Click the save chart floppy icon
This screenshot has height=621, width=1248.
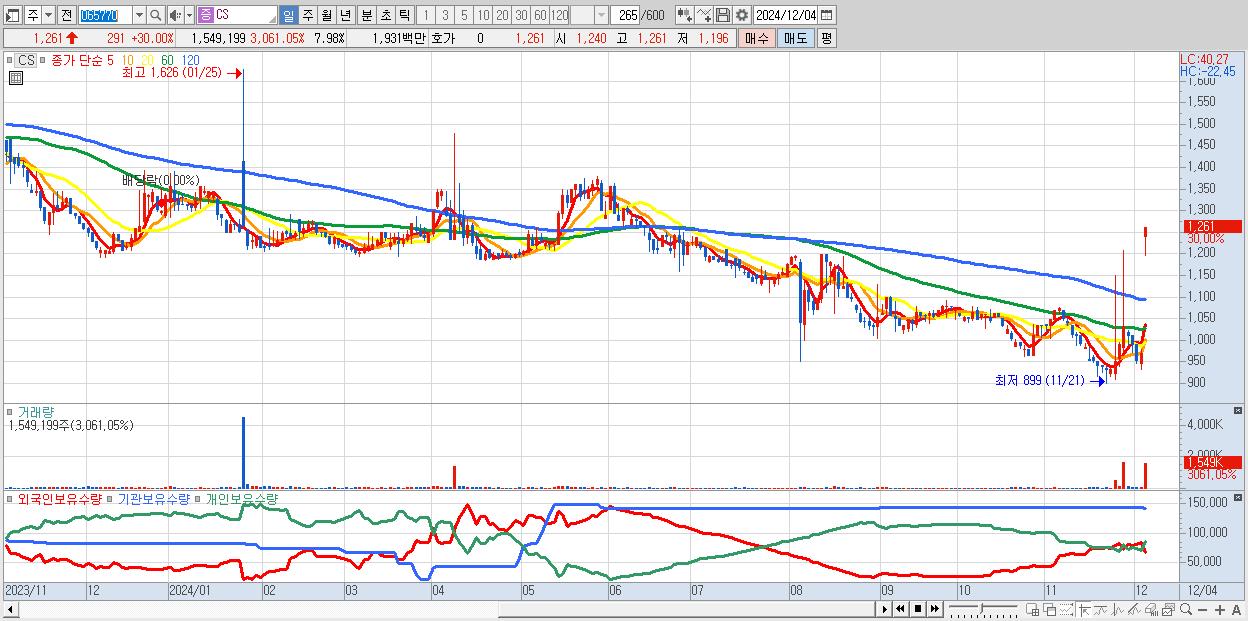tap(722, 15)
